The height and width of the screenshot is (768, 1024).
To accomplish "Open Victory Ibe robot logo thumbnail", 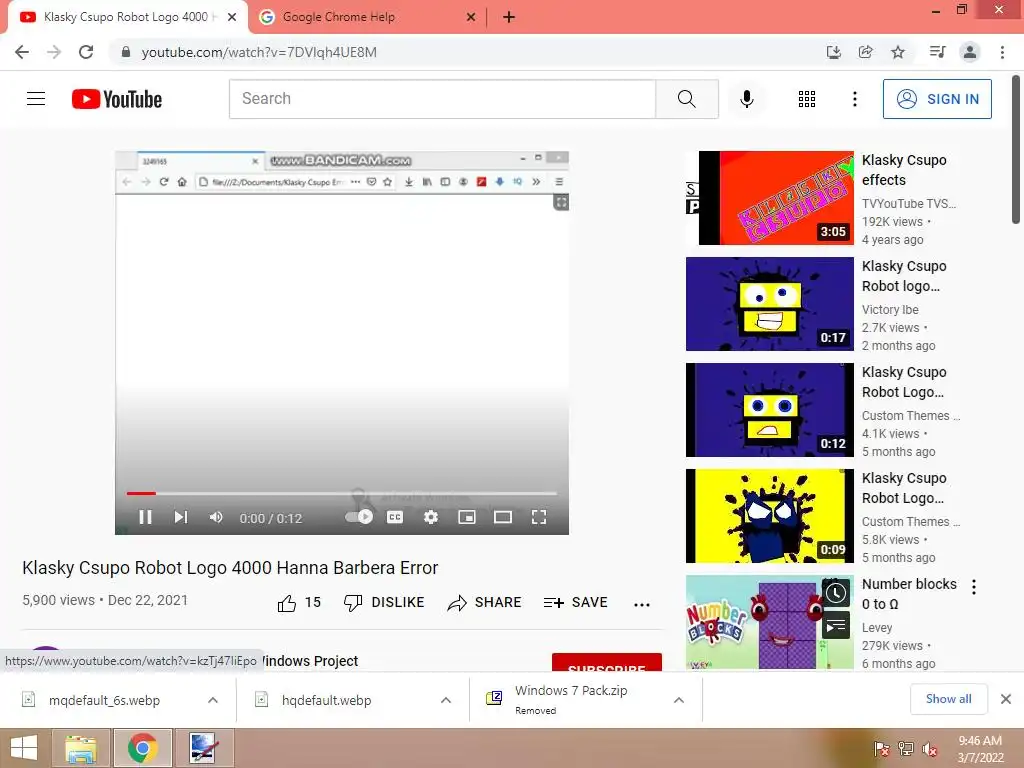I will pyautogui.click(x=769, y=304).
